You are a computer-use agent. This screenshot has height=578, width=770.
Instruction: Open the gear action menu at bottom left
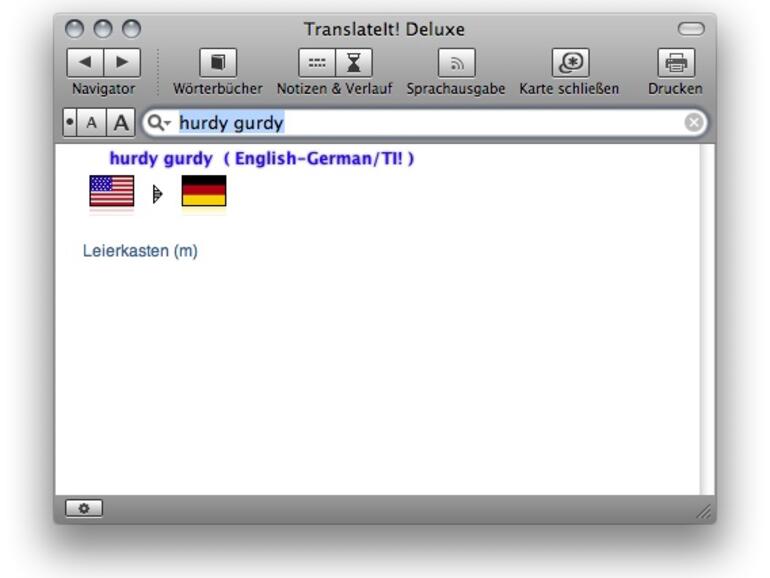[x=84, y=508]
